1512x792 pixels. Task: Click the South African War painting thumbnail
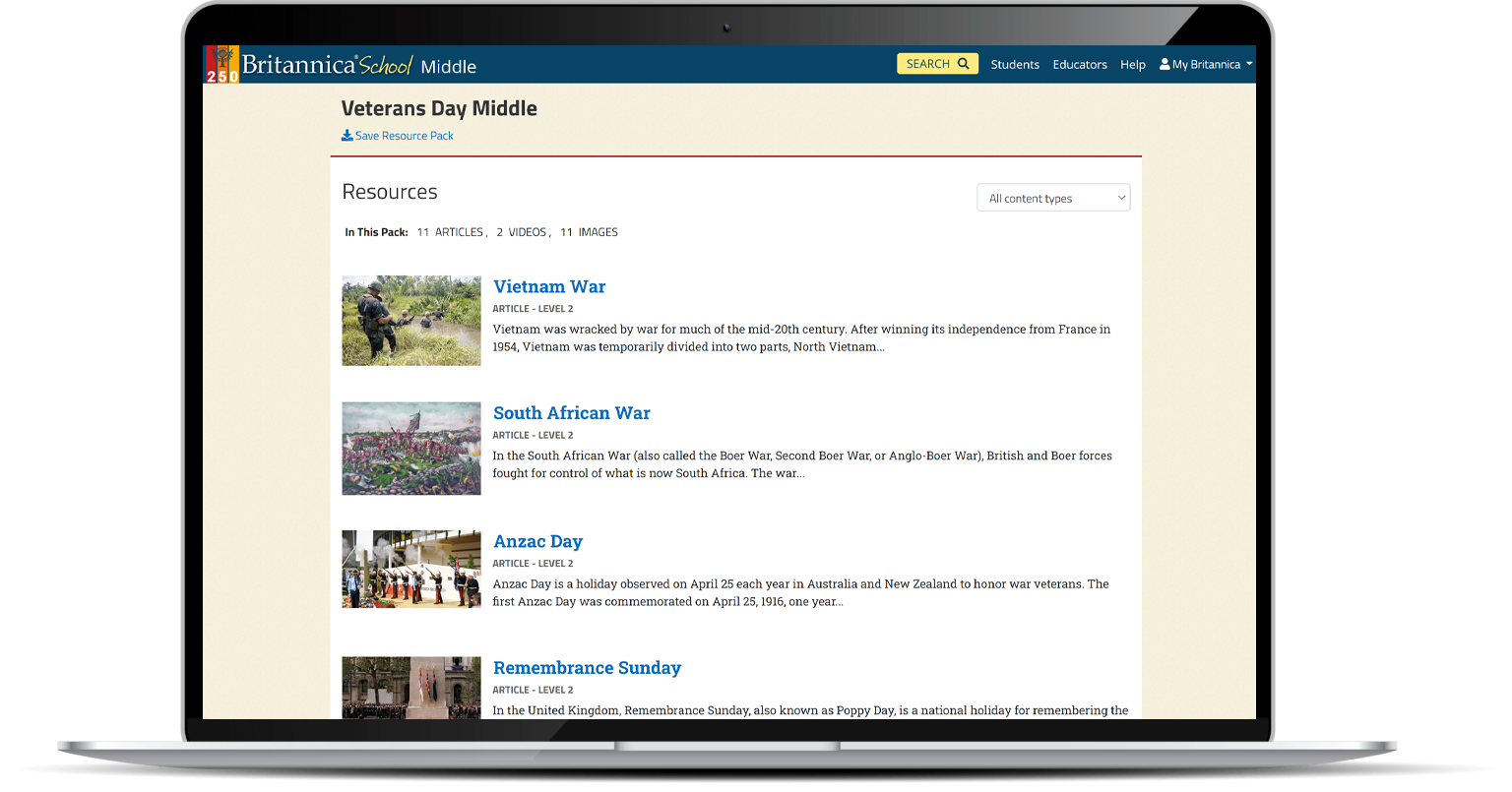click(x=411, y=449)
